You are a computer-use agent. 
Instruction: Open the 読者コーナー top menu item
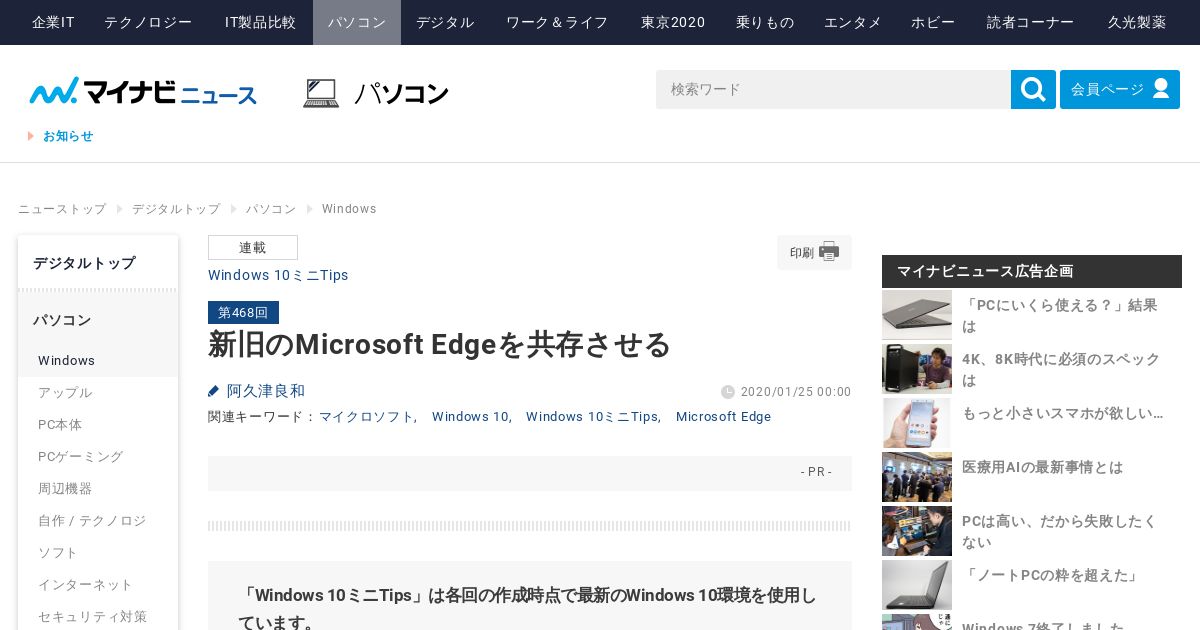click(1030, 22)
